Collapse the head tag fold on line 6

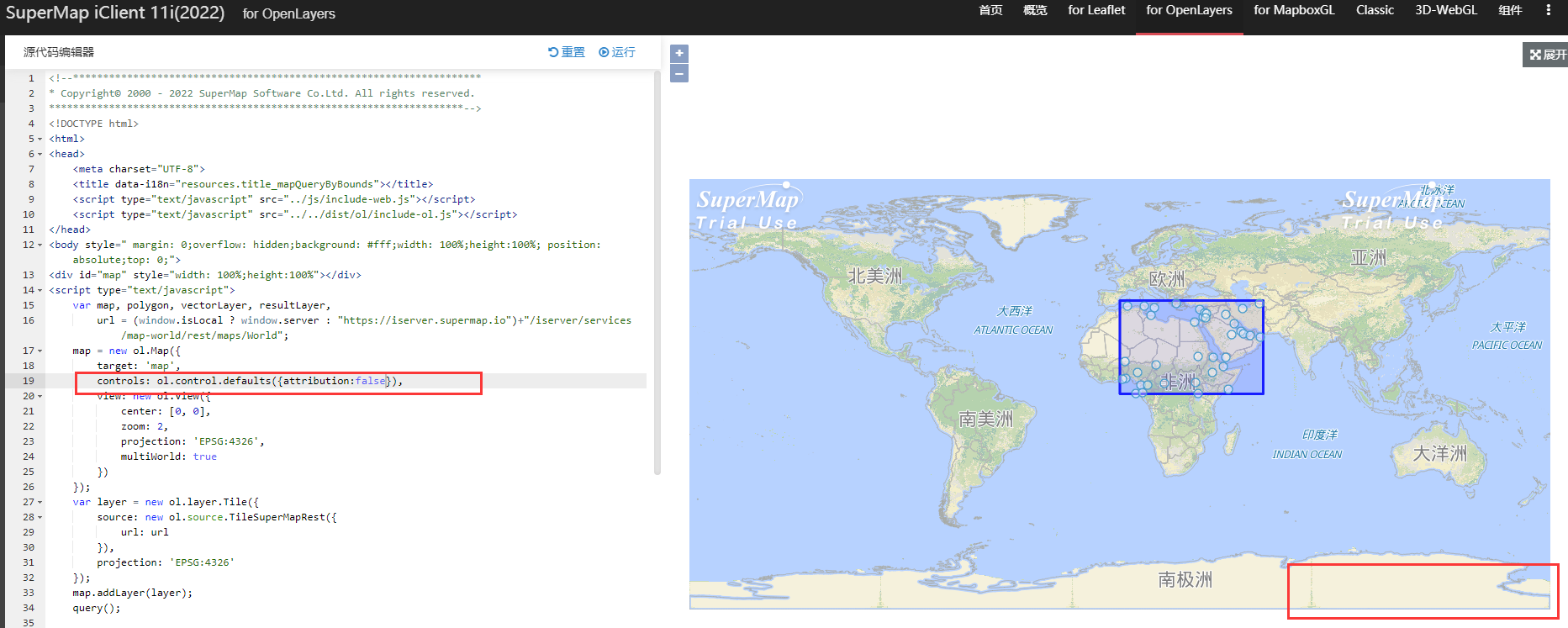coord(40,155)
